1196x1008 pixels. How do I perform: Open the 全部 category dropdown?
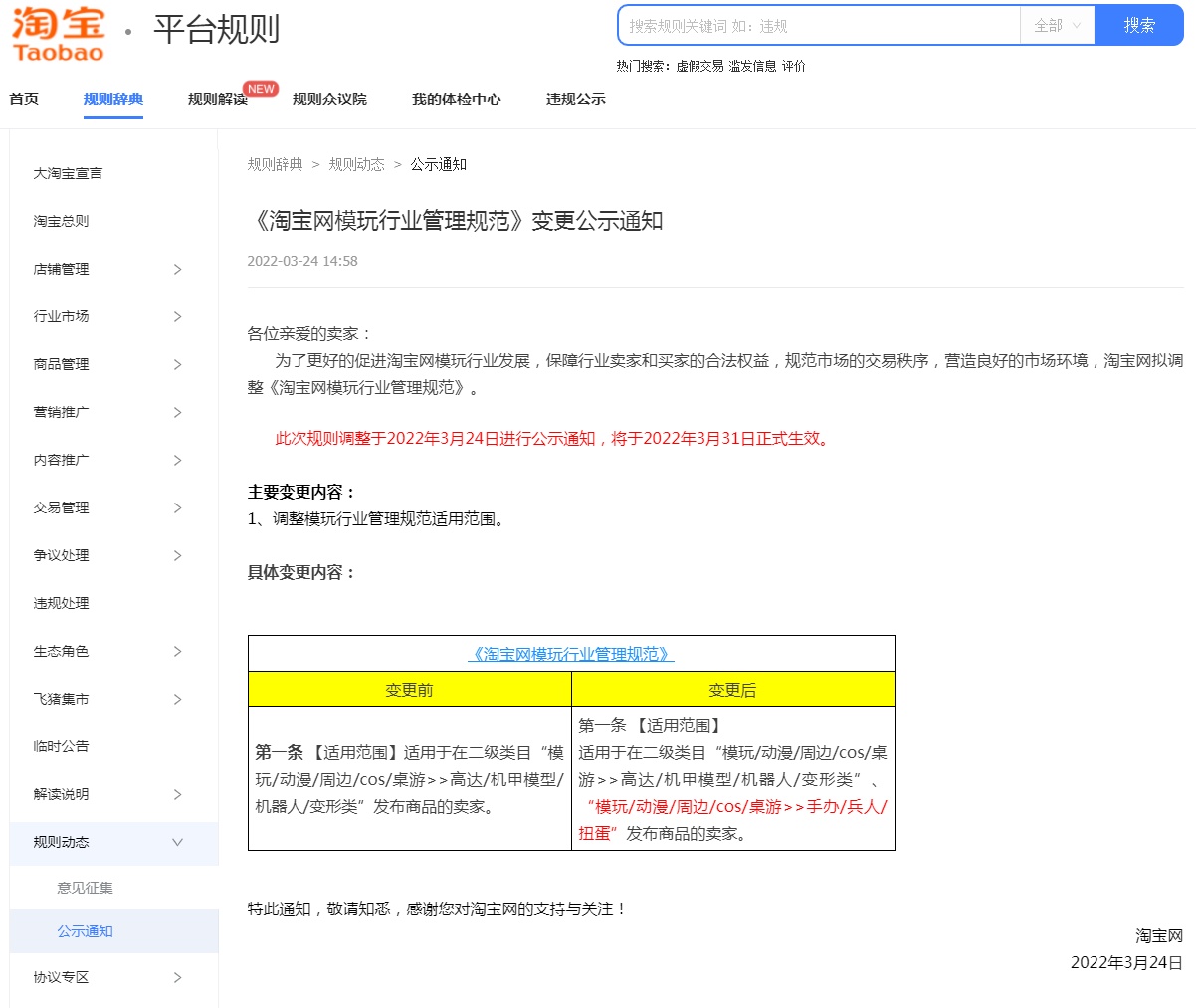point(1058,26)
